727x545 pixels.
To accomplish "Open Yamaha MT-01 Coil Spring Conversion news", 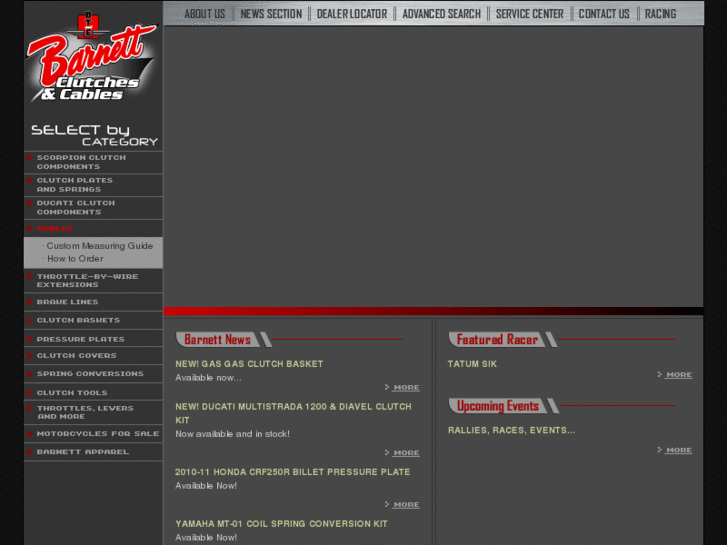I will [x=281, y=524].
